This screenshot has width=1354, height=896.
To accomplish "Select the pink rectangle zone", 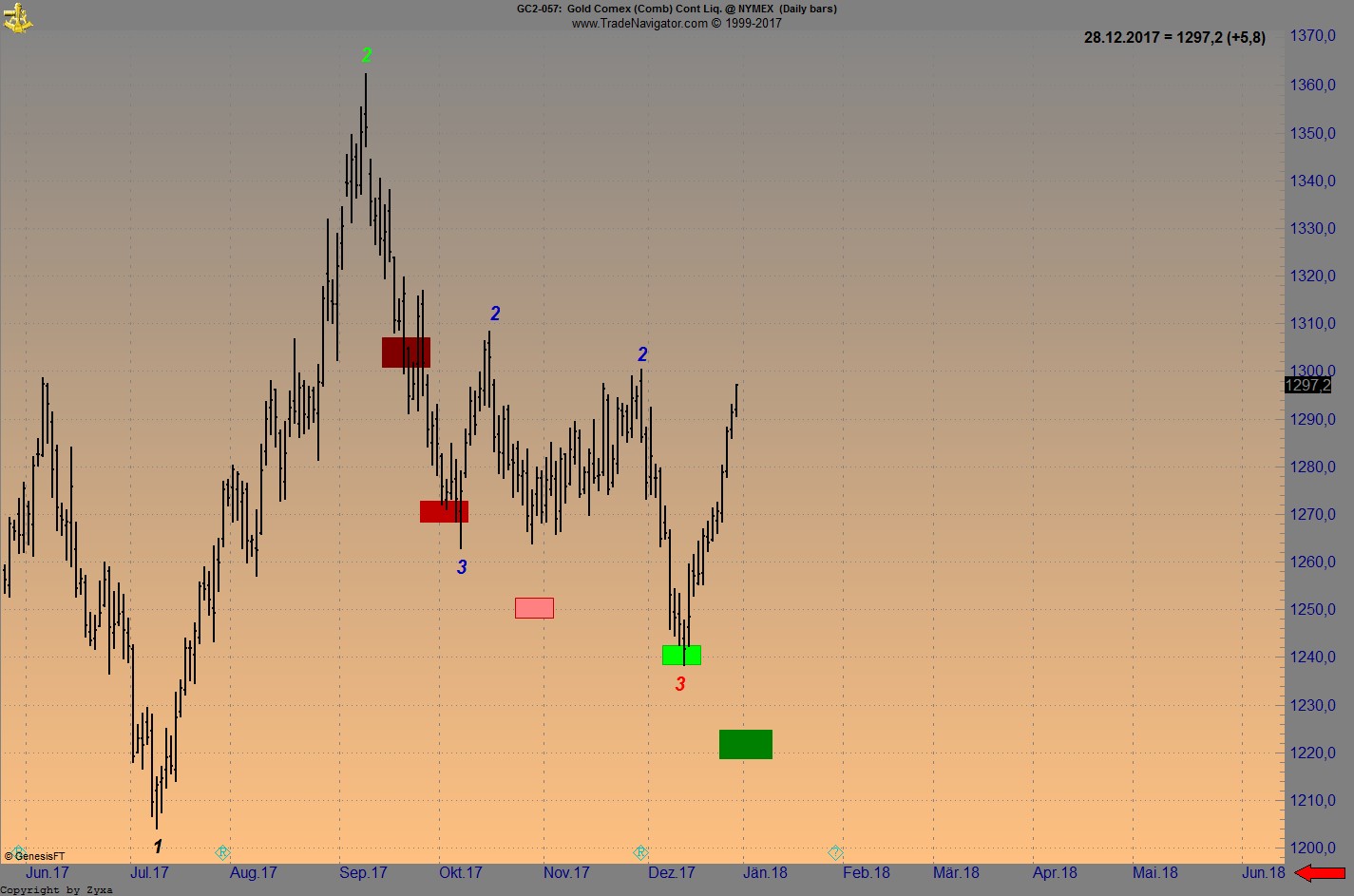I will point(534,607).
